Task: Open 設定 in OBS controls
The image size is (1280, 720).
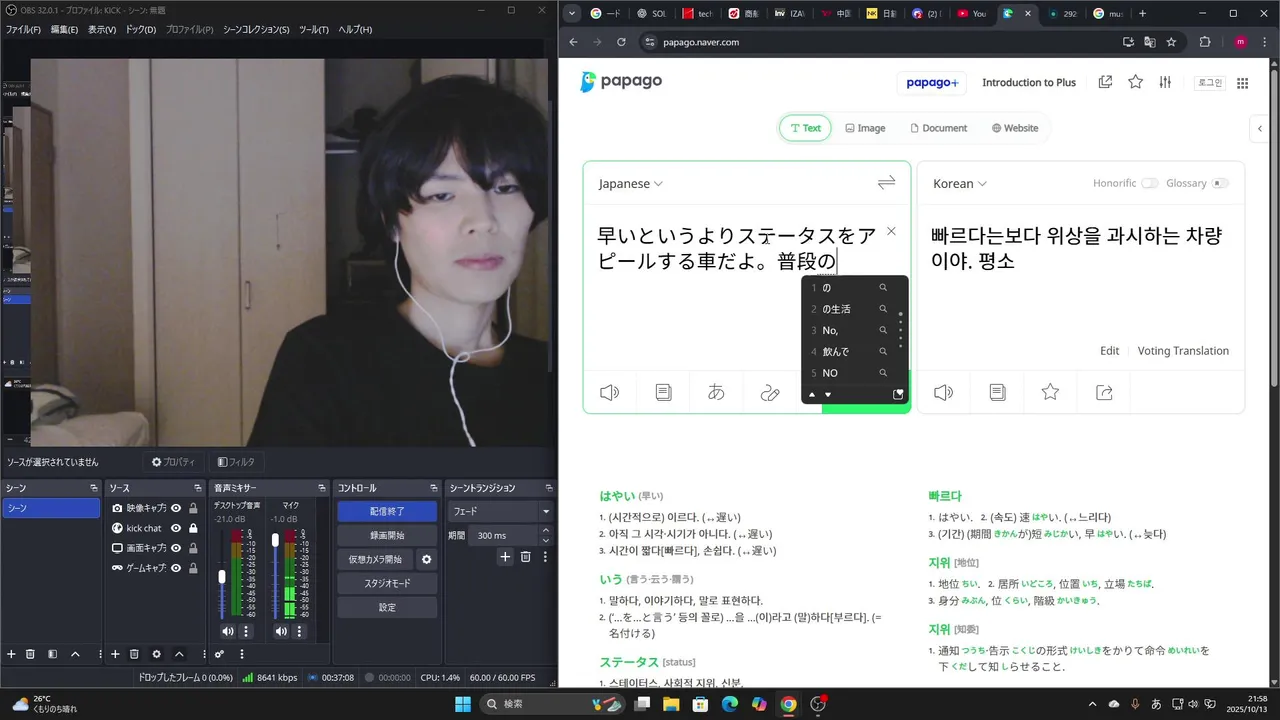Action: click(x=387, y=607)
